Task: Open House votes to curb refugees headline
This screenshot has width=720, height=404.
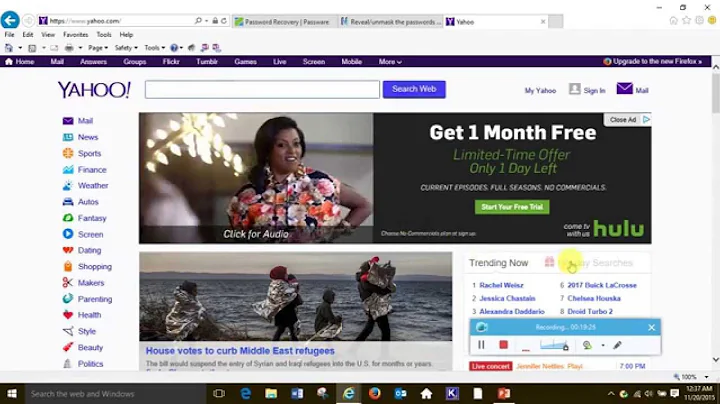Action: 240,351
